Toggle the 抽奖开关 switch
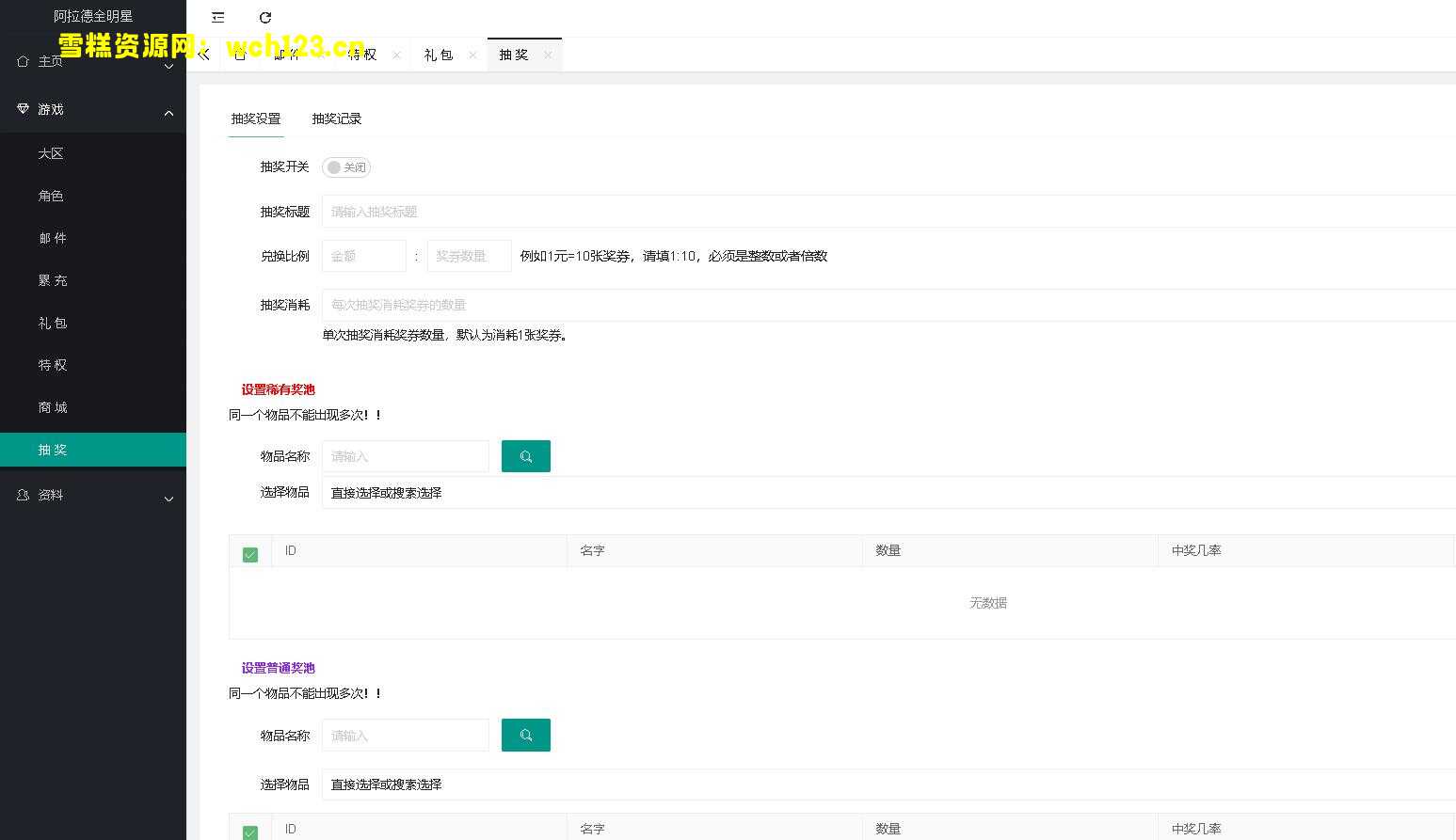The image size is (1456, 840). [x=346, y=167]
